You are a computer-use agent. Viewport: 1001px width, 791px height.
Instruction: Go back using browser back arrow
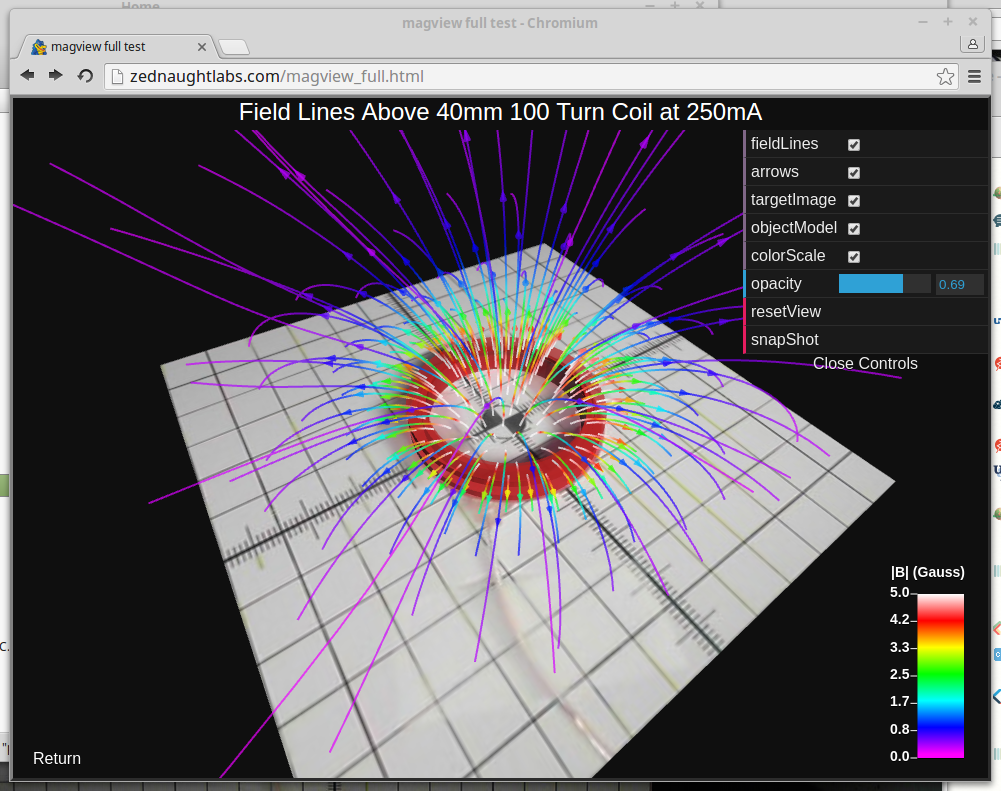point(27,75)
